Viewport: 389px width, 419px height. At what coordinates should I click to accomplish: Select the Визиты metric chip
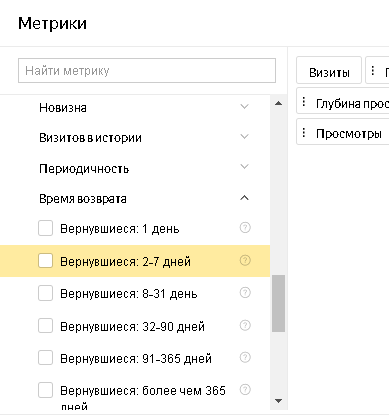(x=329, y=70)
